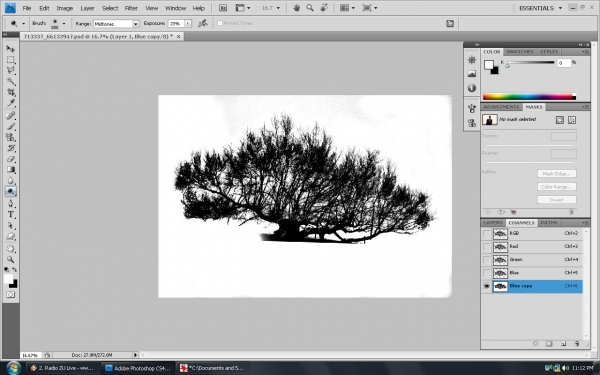Select the Hand tool in toolbox

(10, 249)
